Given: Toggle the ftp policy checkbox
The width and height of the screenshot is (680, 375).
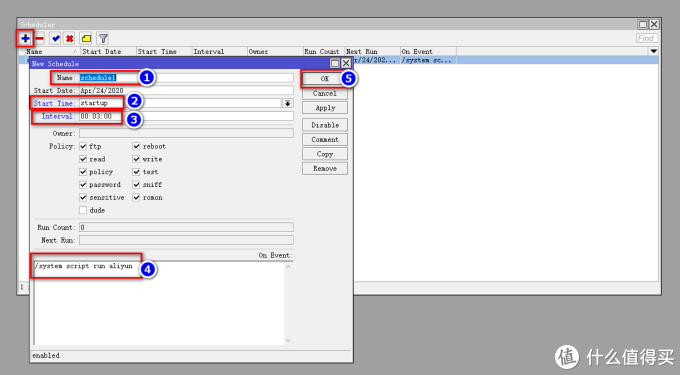Looking at the screenshot, I should 83,146.
